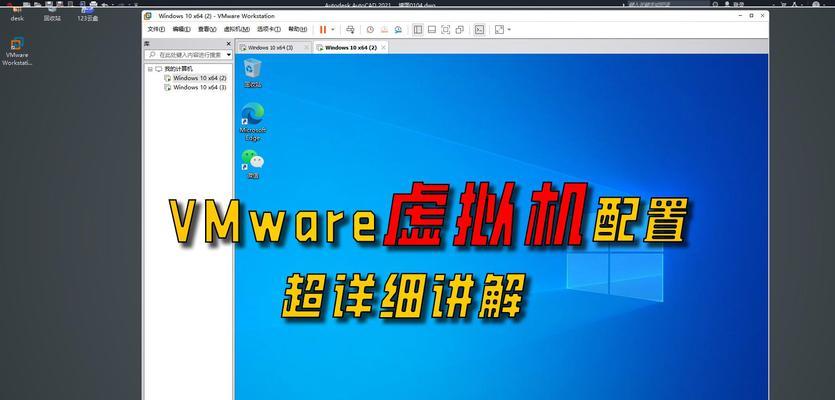835x400 pixels.
Task: Revert to snapshot toolbar icon
Action: tap(384, 30)
